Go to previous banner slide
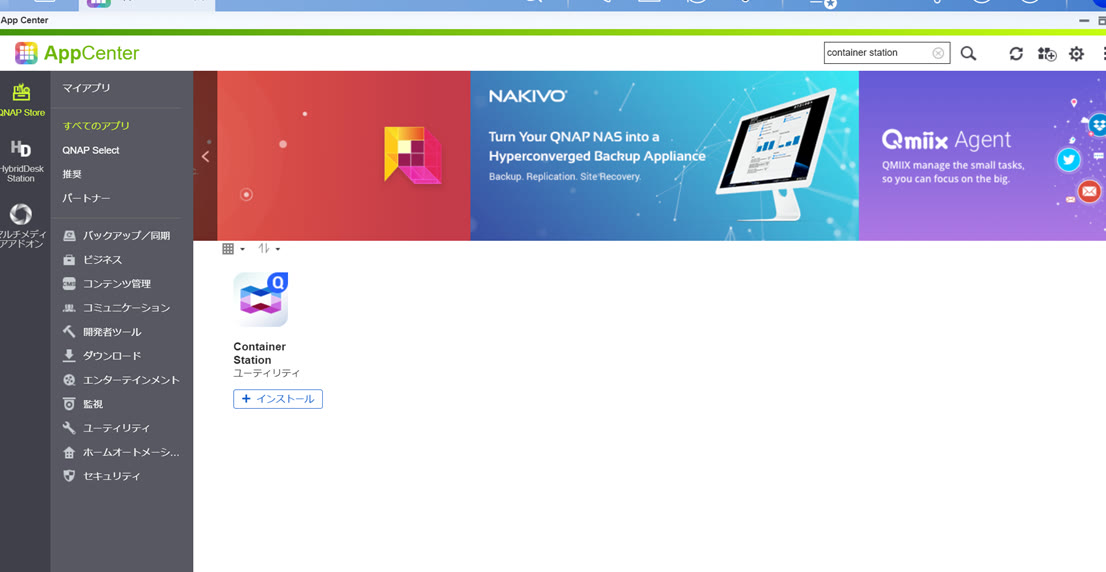1106x572 pixels. coord(205,156)
